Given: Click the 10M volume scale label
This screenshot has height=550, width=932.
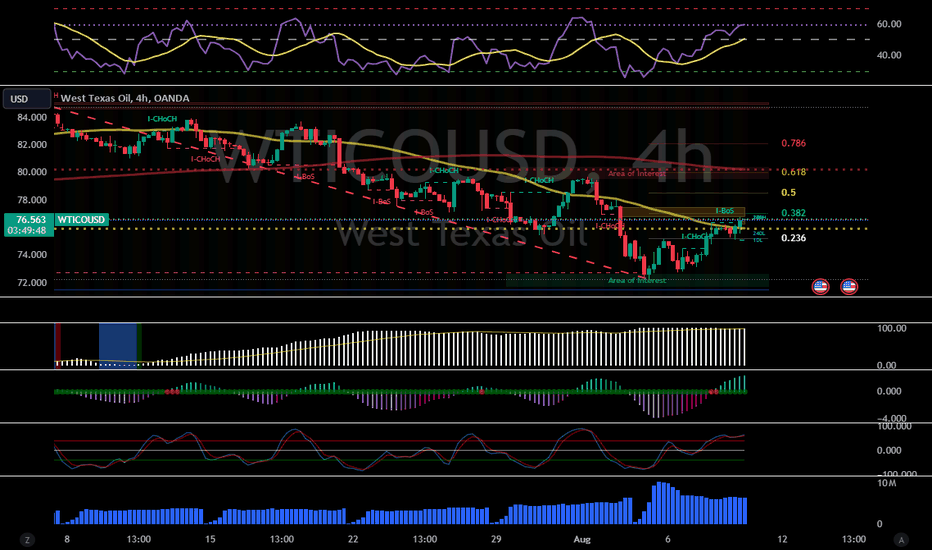Looking at the screenshot, I should 886,483.
